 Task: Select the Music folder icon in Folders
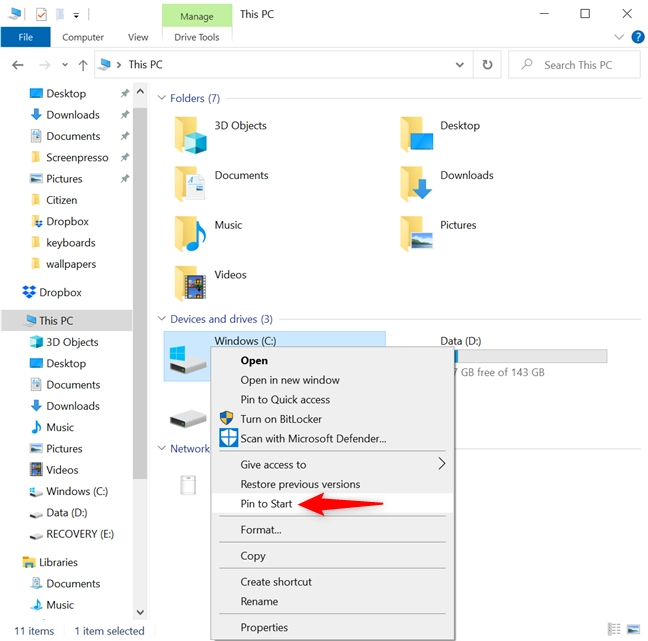coord(190,234)
